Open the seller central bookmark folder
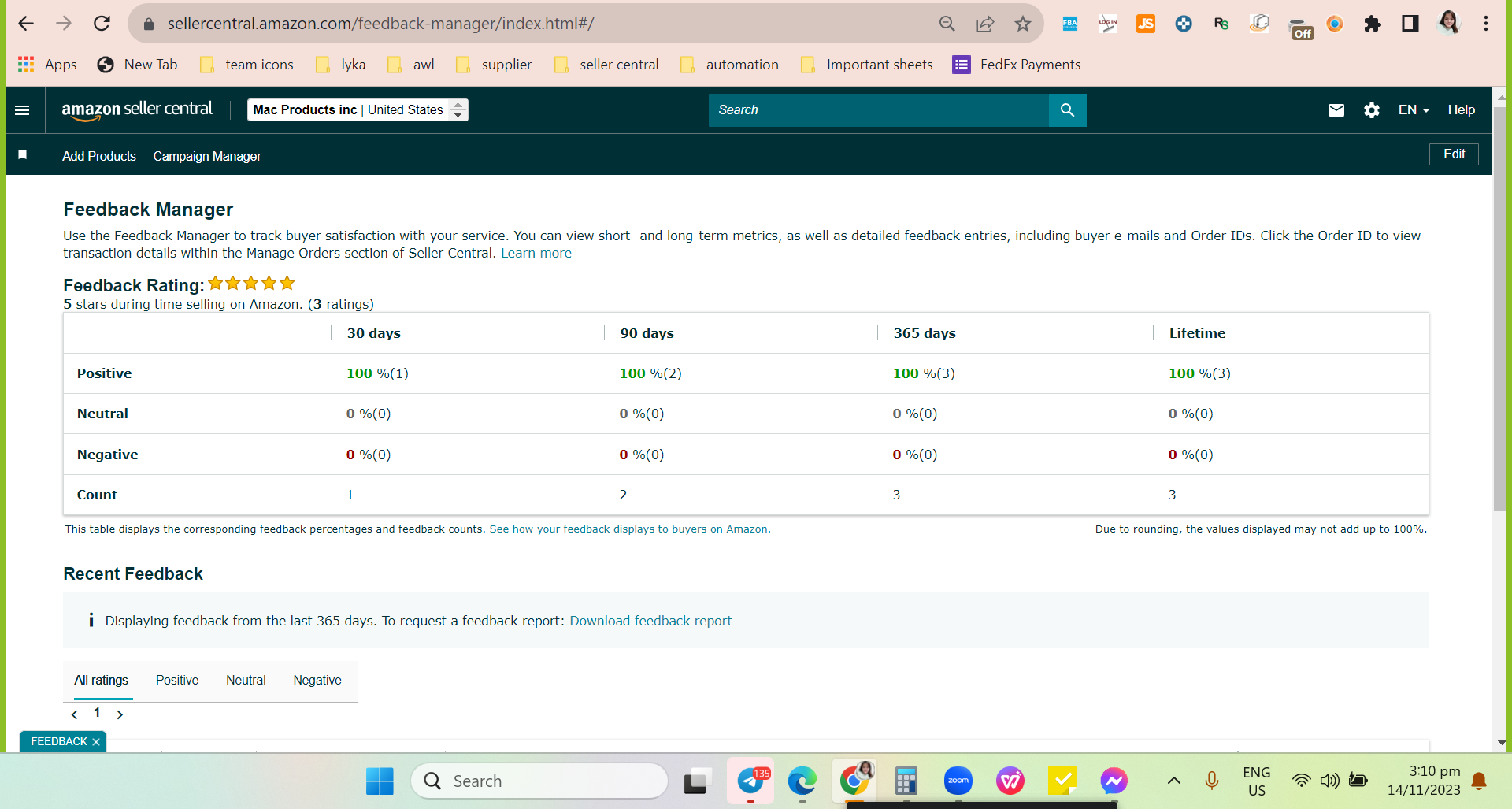Image resolution: width=1512 pixels, height=809 pixels. (x=607, y=65)
